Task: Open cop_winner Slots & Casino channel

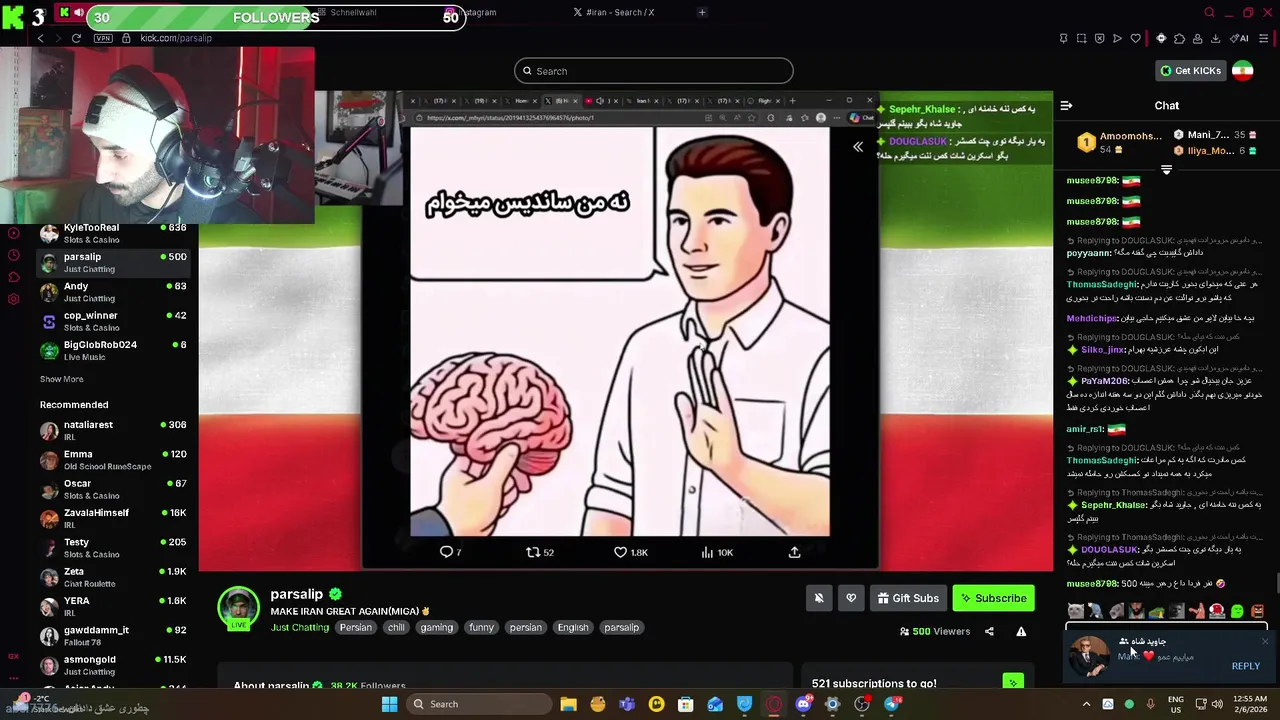Action: (113, 321)
